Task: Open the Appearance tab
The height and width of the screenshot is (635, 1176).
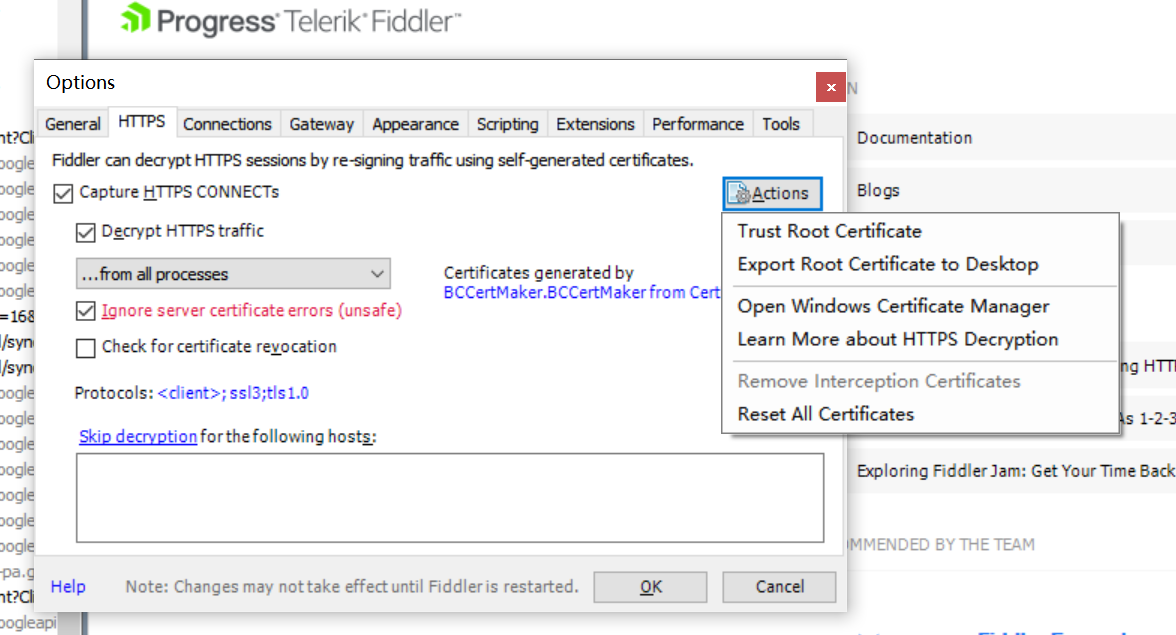Action: point(415,124)
